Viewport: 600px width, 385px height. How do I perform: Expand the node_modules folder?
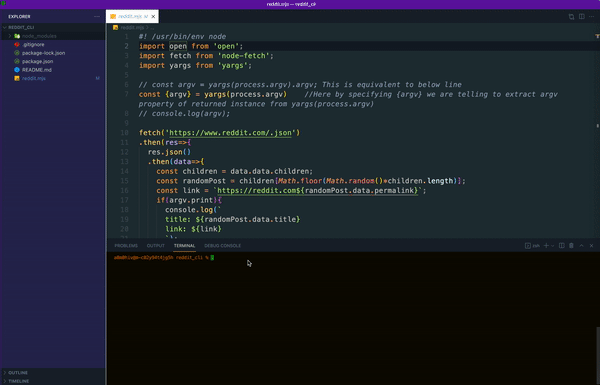coord(10,36)
